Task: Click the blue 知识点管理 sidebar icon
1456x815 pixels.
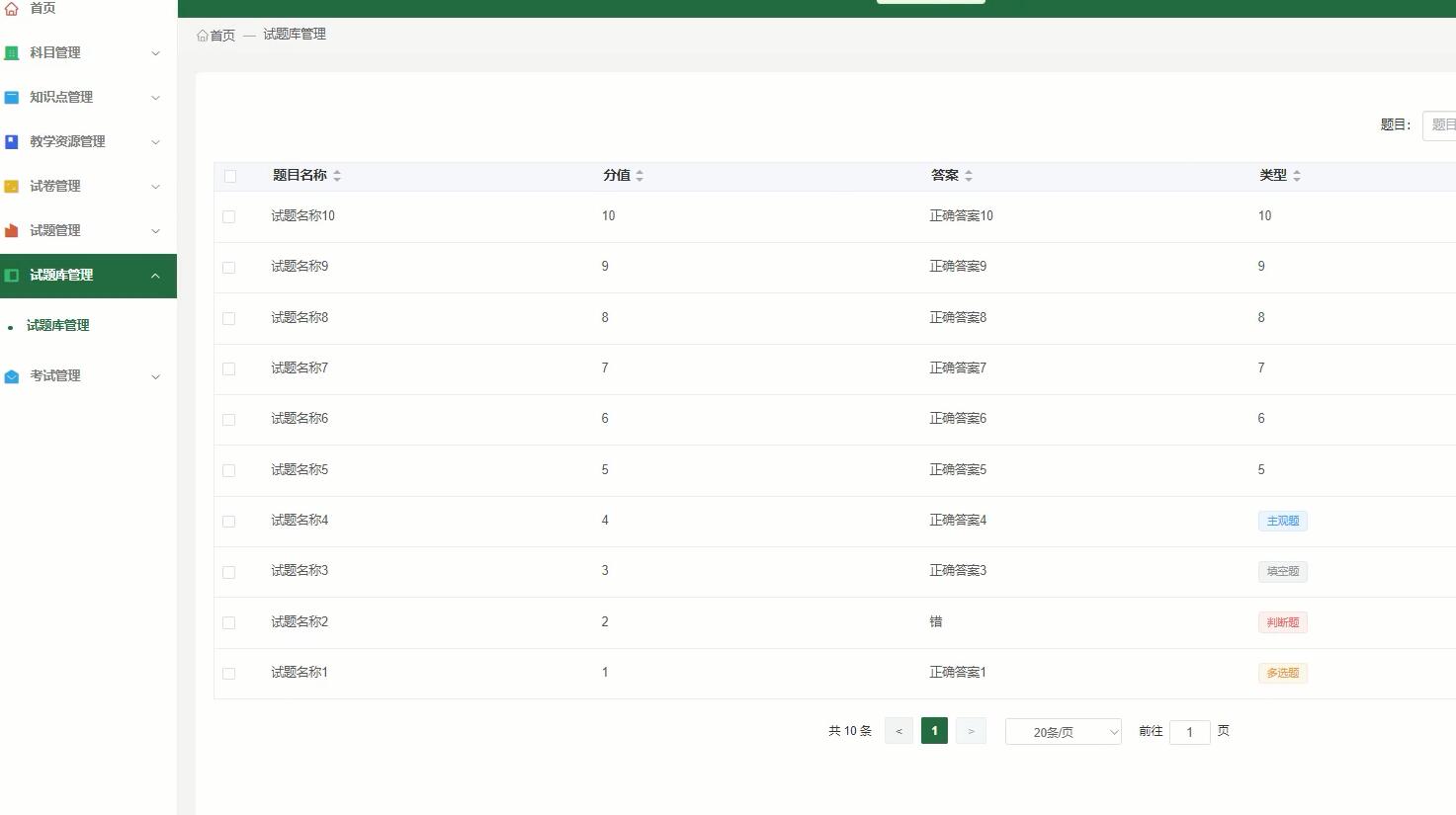Action: [x=12, y=98]
